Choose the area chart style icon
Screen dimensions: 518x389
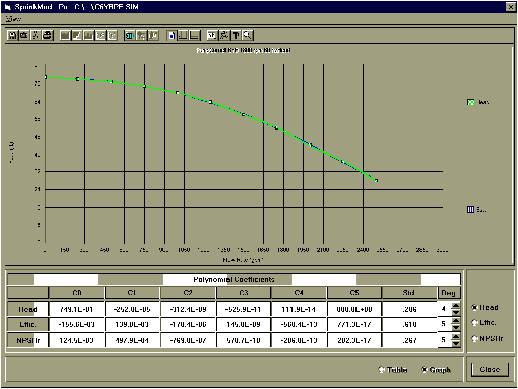(65, 35)
